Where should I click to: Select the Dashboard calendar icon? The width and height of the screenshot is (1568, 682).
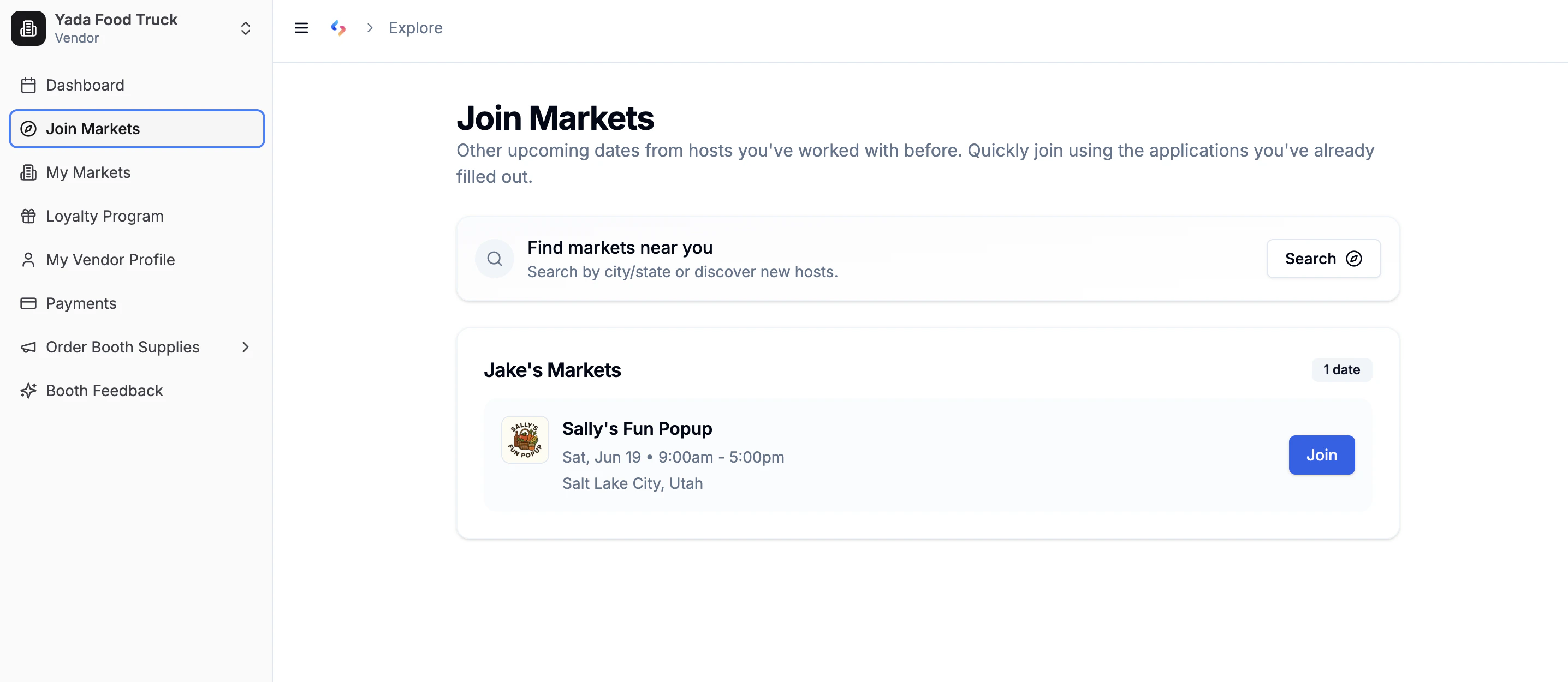coord(28,85)
